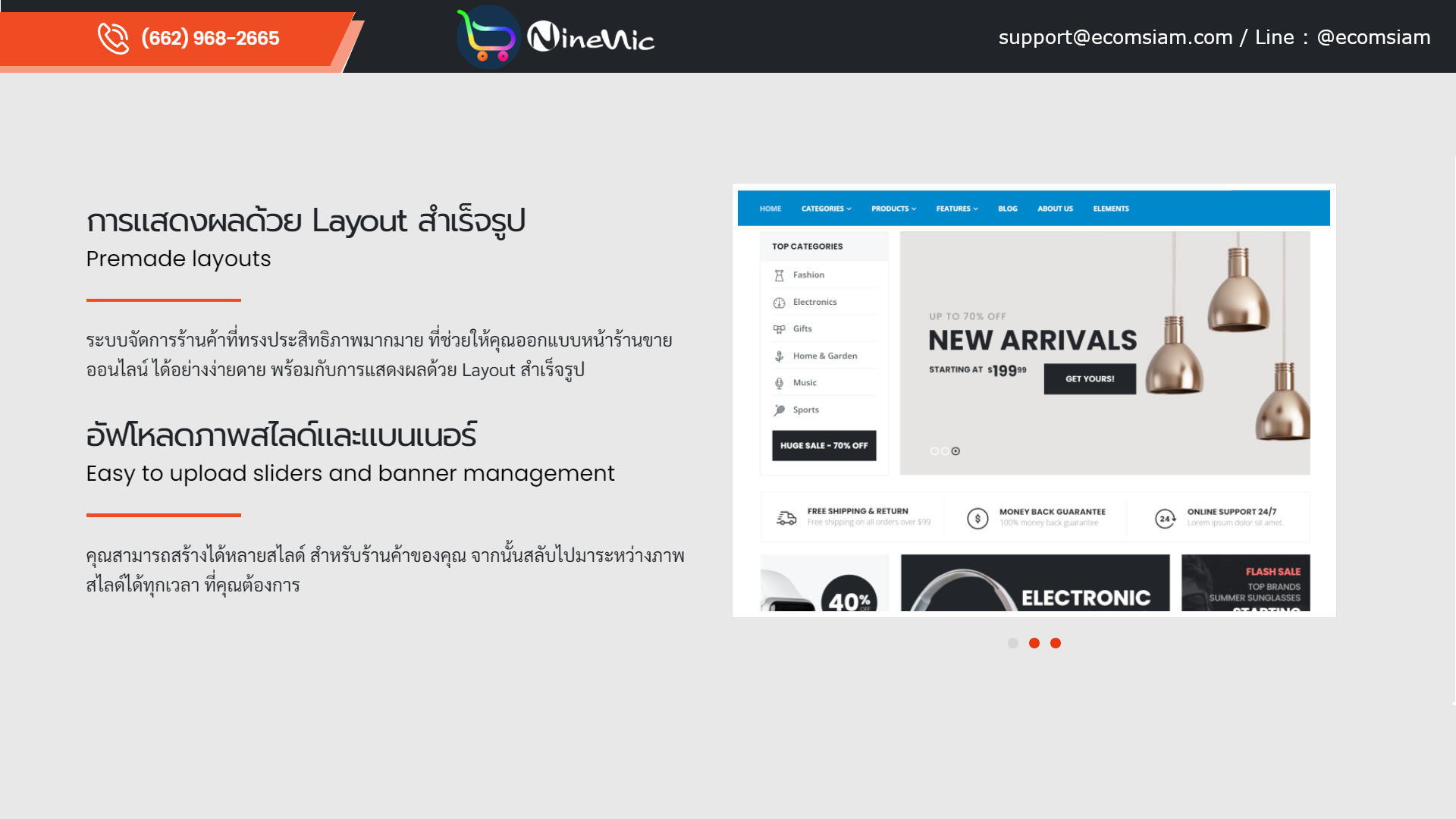Click the Electronics category icon
This screenshot has width=1456, height=819.
pyautogui.click(x=780, y=302)
